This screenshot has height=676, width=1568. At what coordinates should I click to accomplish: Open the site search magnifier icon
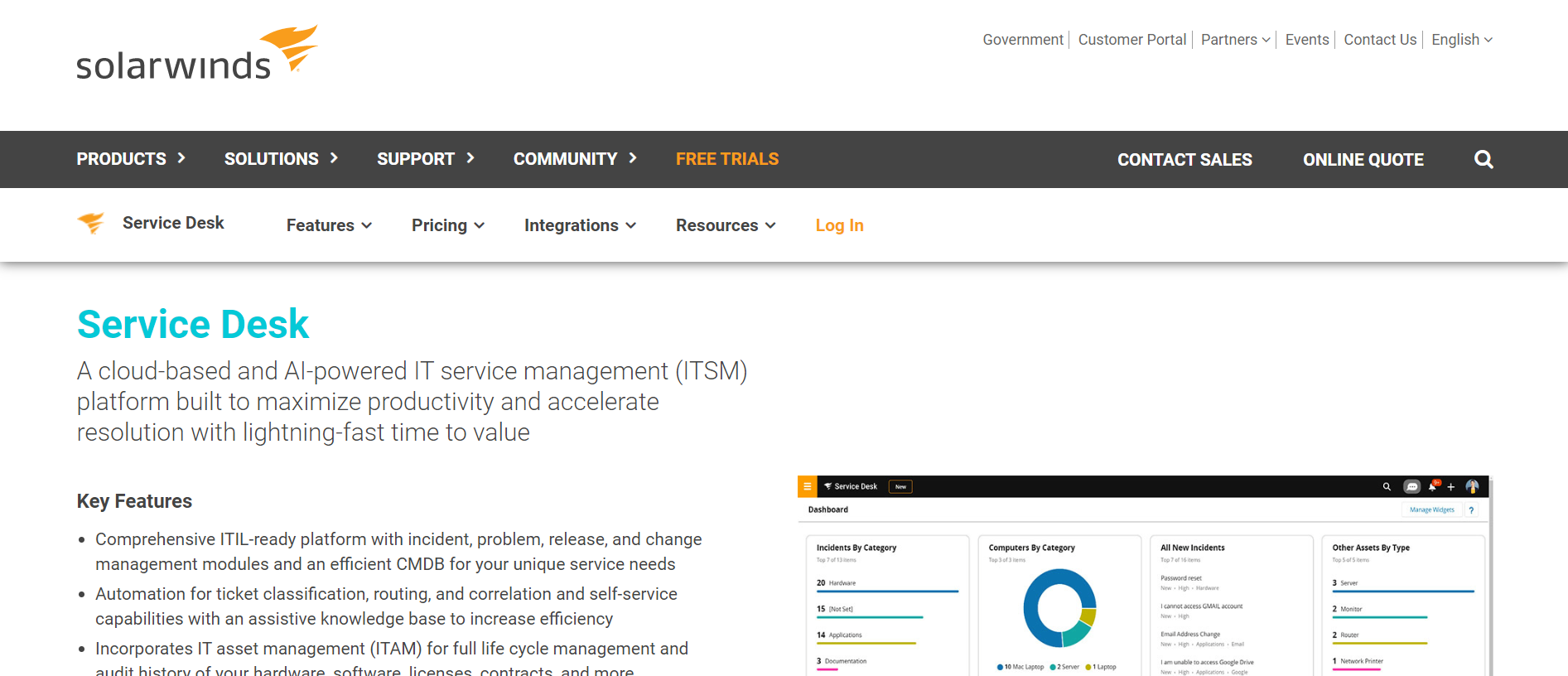tap(1484, 159)
